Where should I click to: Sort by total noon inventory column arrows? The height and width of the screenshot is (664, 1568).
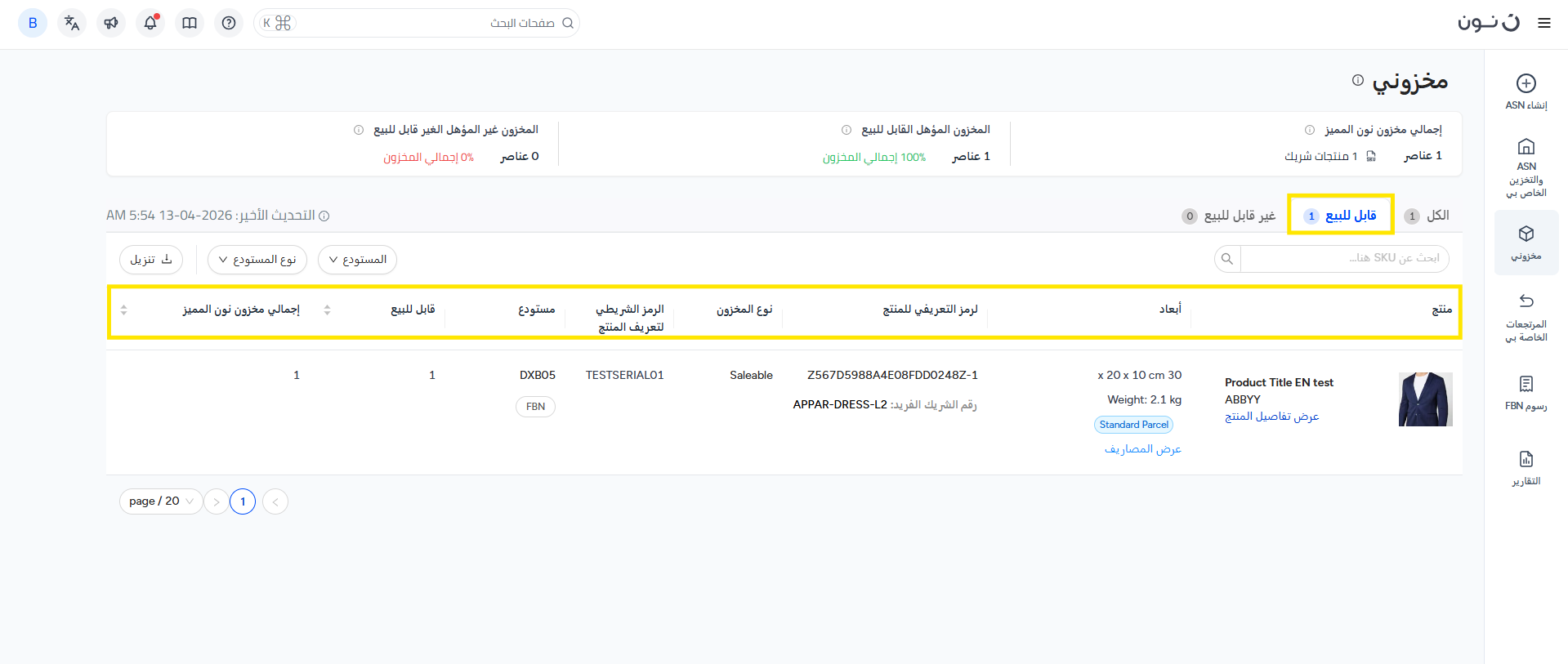124,310
